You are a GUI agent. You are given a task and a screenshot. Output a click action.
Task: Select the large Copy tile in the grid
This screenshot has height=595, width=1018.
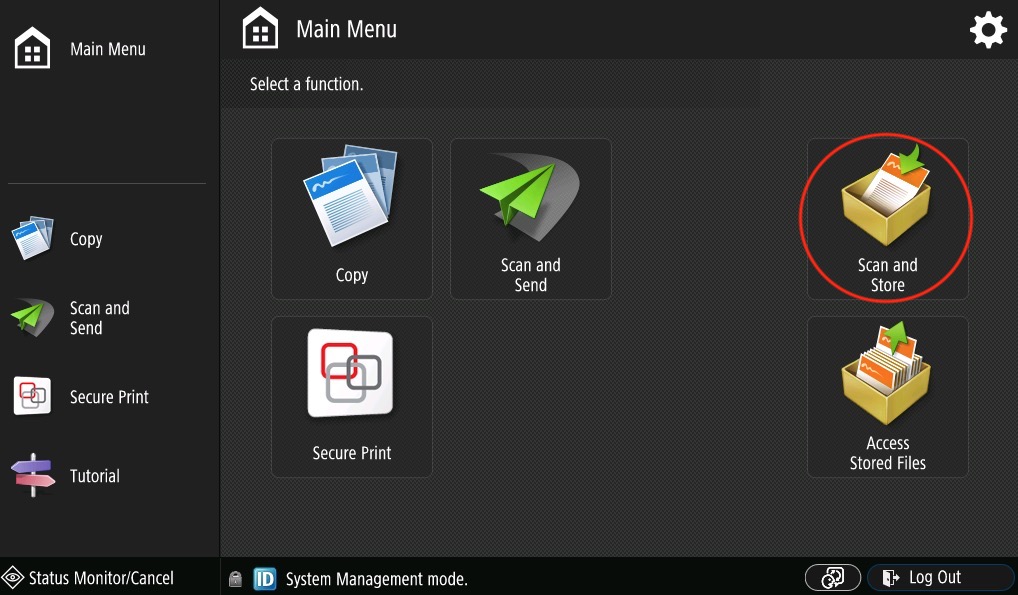click(351, 219)
